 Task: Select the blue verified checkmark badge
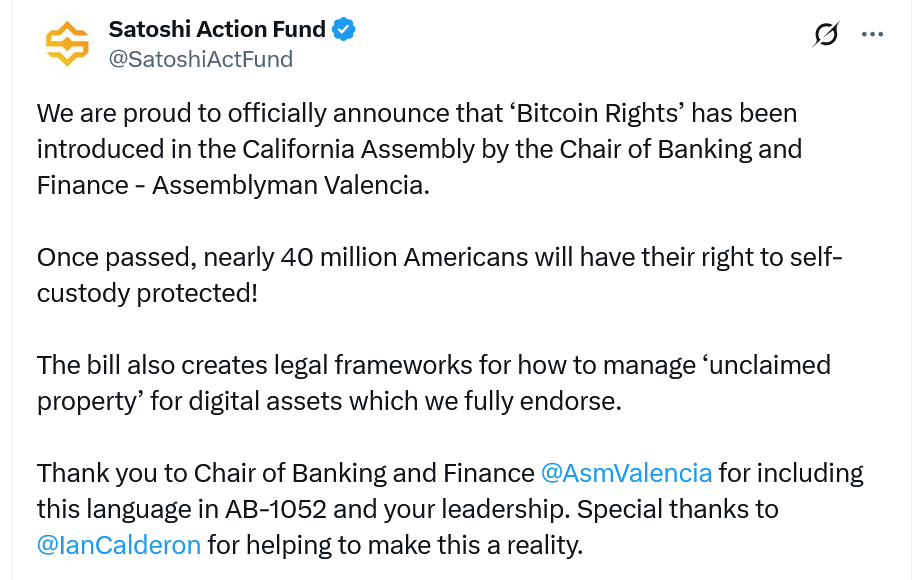pyautogui.click(x=341, y=29)
